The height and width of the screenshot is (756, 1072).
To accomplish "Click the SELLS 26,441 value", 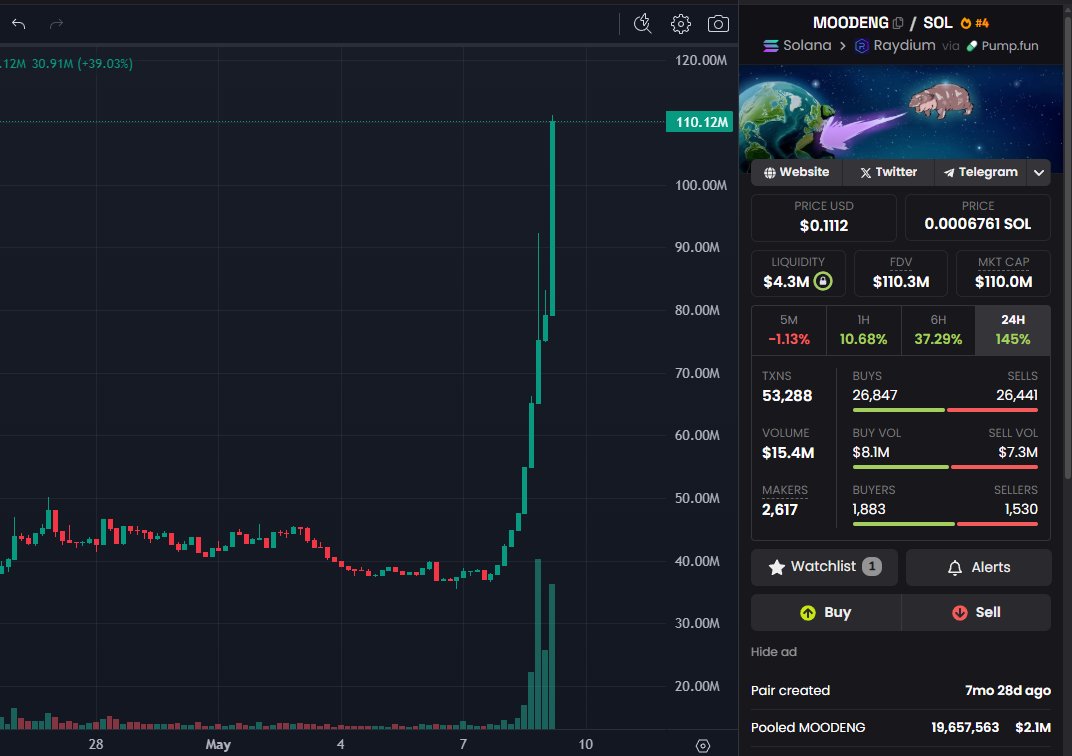I will pyautogui.click(x=1017, y=395).
